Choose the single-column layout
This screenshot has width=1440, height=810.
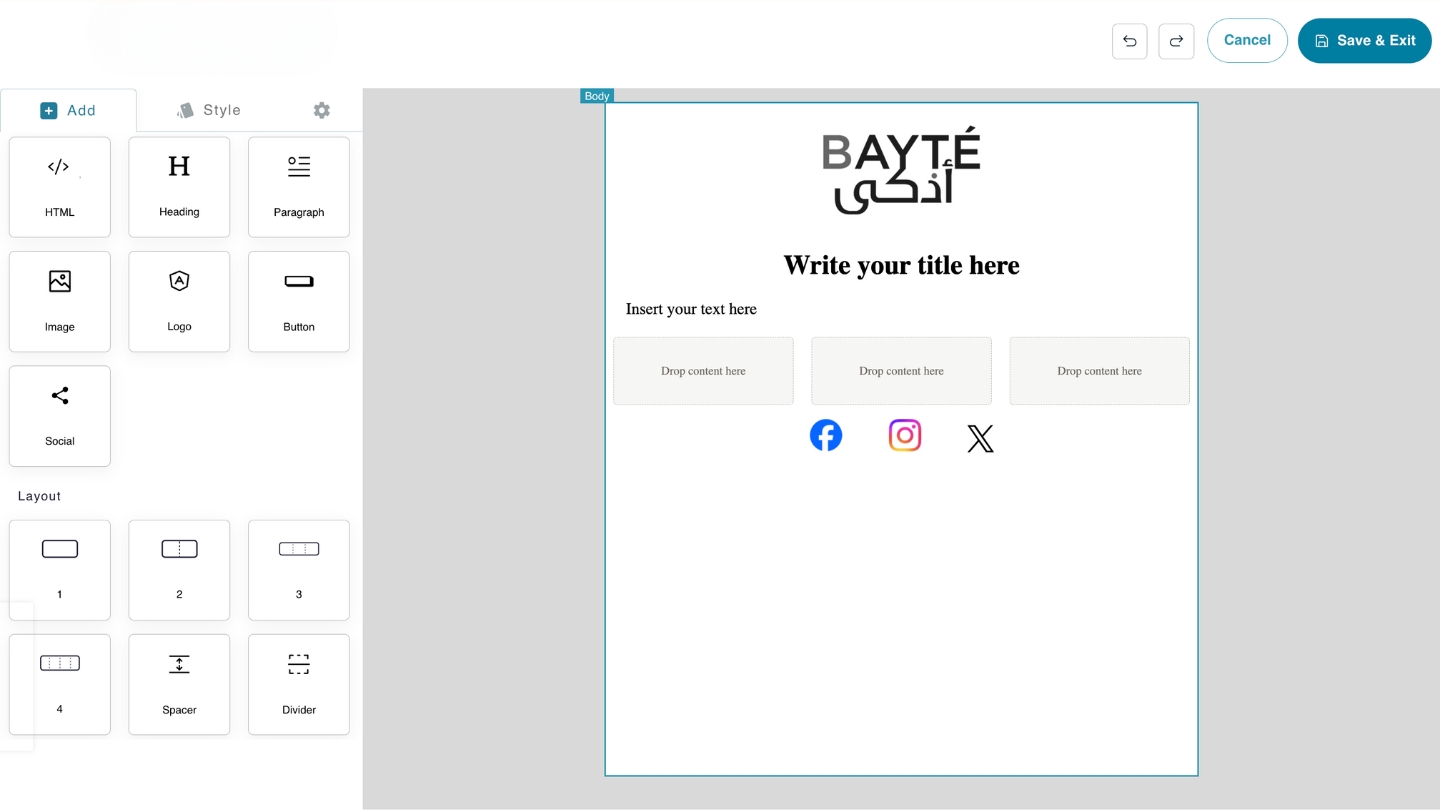60,570
